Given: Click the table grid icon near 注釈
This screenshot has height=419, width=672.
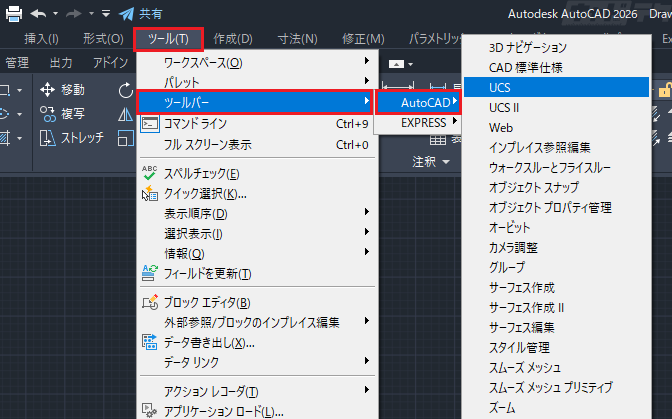Looking at the screenshot, I should point(438,140).
